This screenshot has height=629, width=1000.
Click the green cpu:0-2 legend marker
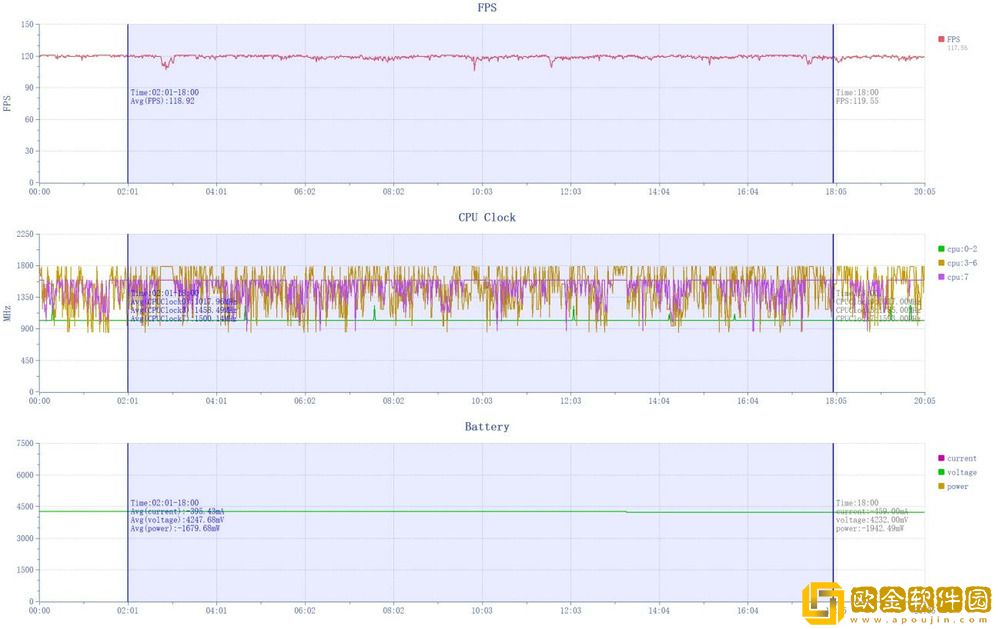coord(941,248)
